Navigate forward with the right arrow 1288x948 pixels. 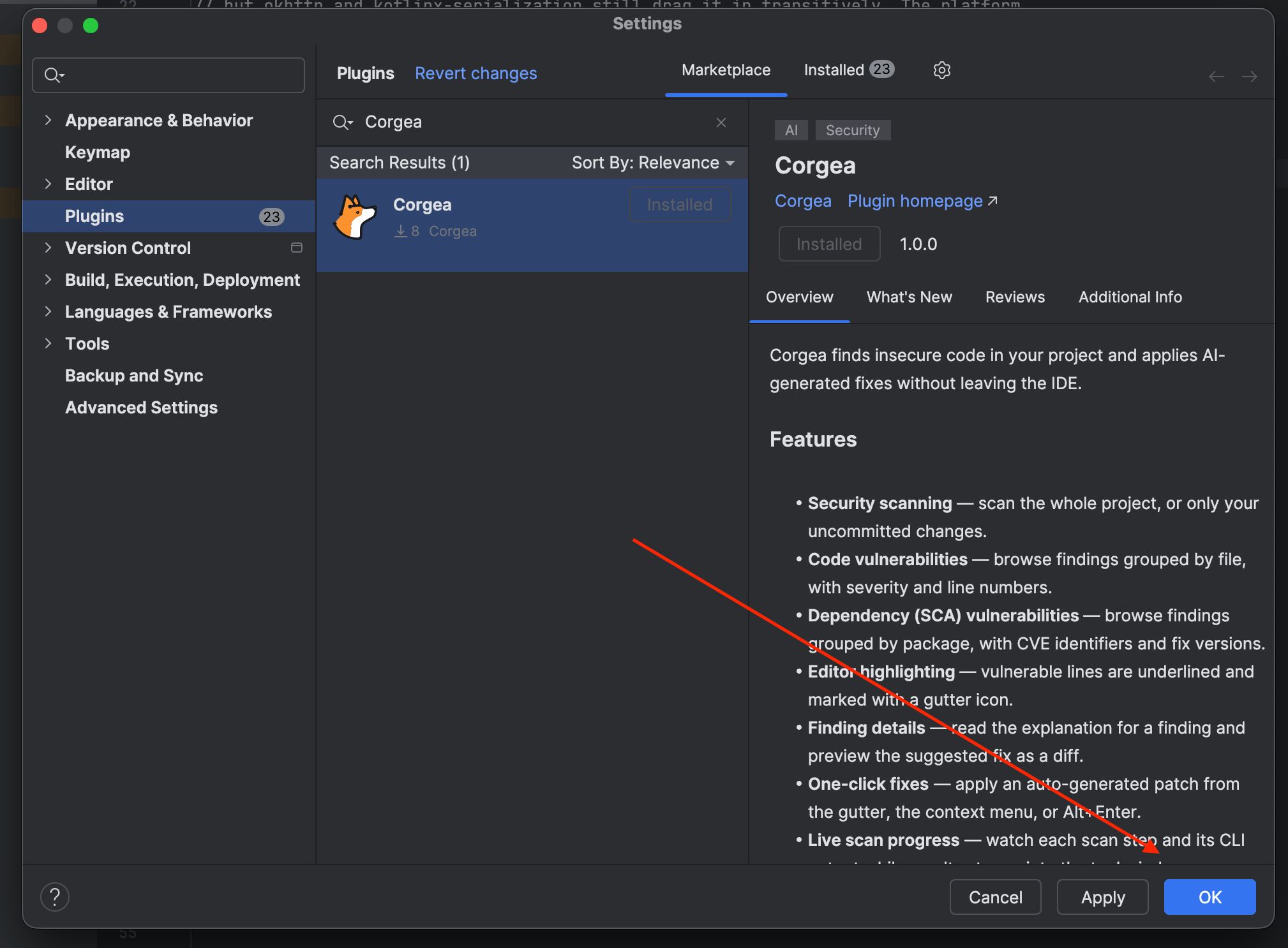pyautogui.click(x=1250, y=77)
